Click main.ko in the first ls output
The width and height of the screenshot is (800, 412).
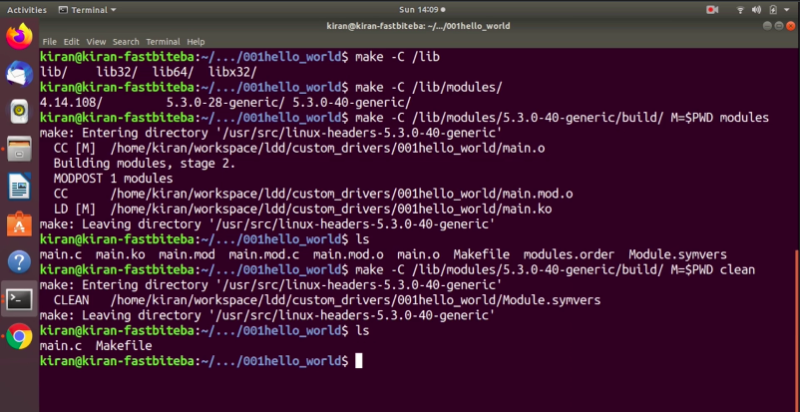pyautogui.click(x=120, y=254)
